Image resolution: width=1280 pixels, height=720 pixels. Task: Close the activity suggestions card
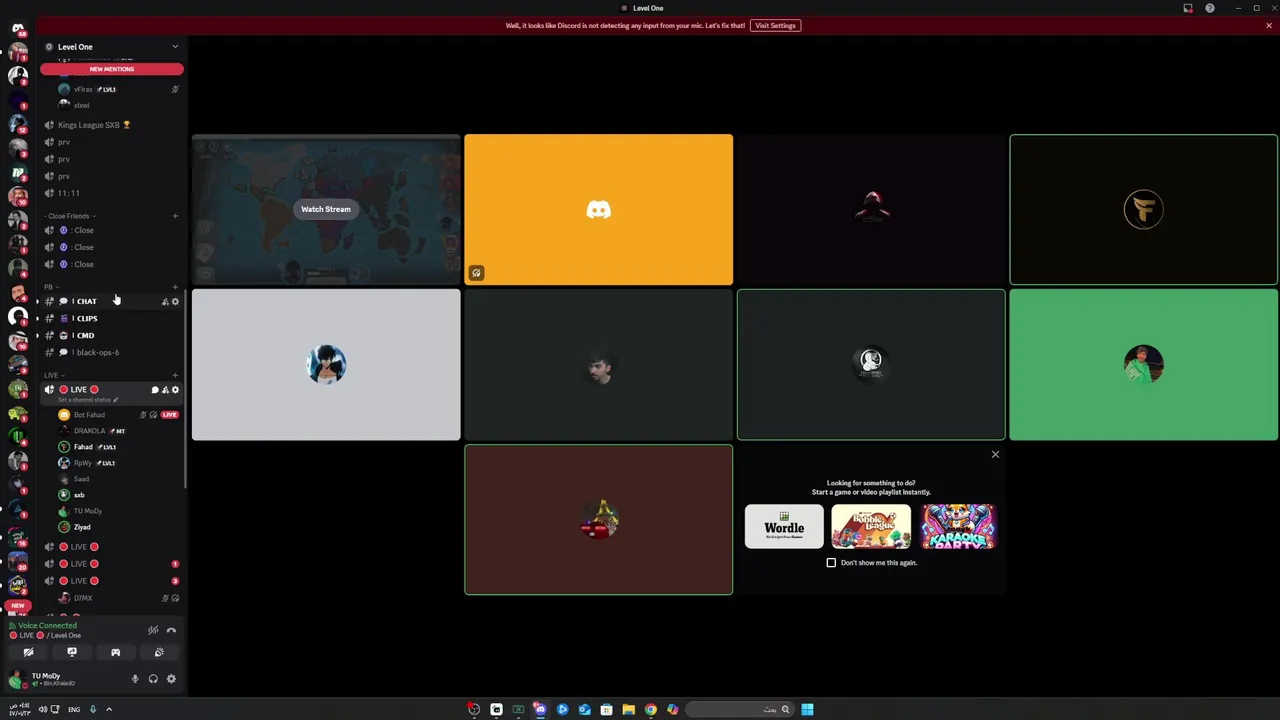[x=995, y=455]
